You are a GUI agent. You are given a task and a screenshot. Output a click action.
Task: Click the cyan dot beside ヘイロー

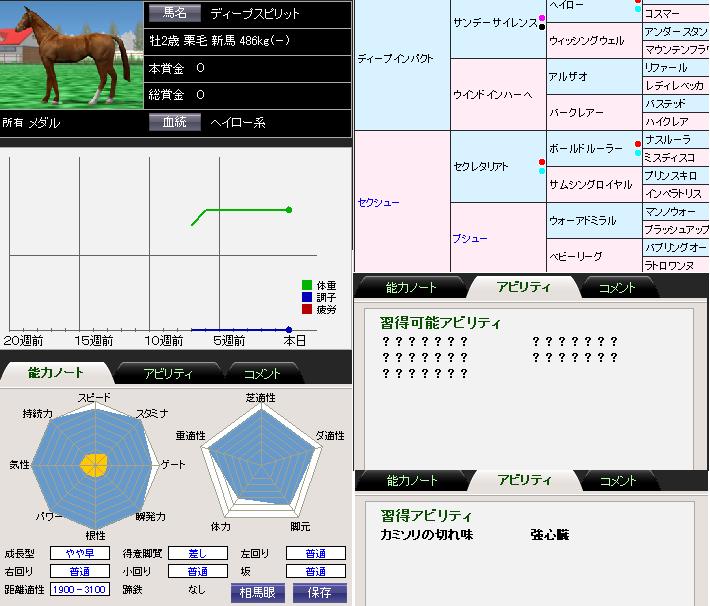(638, 9)
